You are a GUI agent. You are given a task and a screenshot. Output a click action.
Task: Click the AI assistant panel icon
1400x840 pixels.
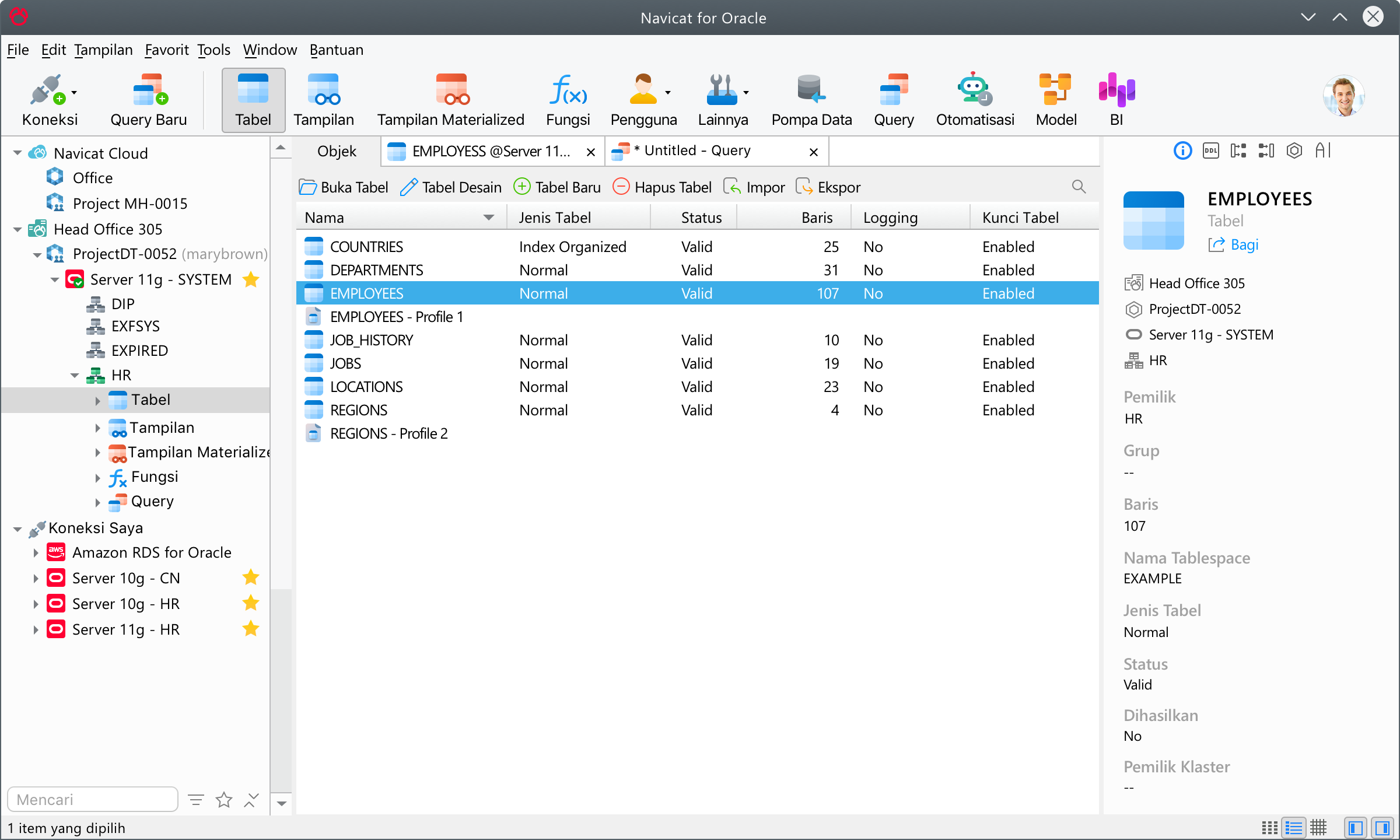1323,151
